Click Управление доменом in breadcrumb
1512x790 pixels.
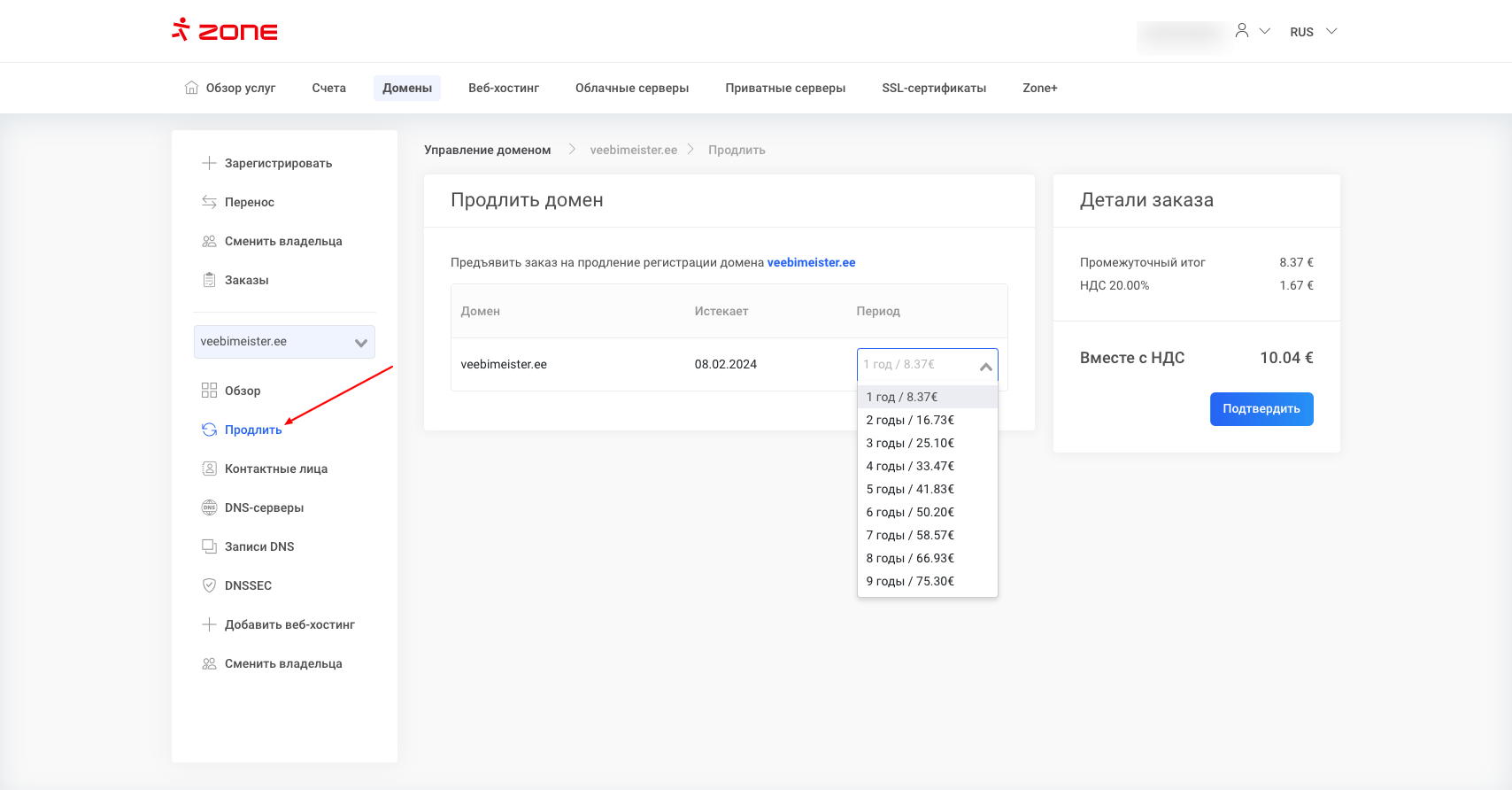[x=487, y=150]
